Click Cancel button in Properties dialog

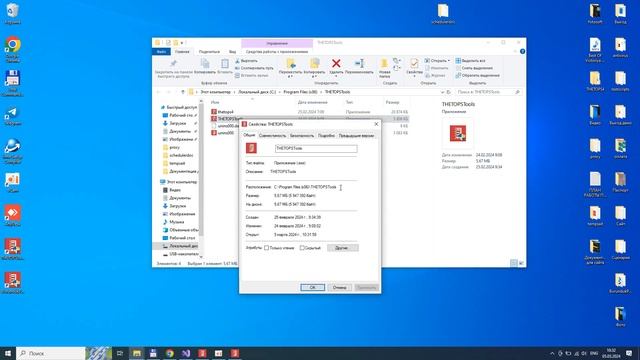pyautogui.click(x=339, y=287)
